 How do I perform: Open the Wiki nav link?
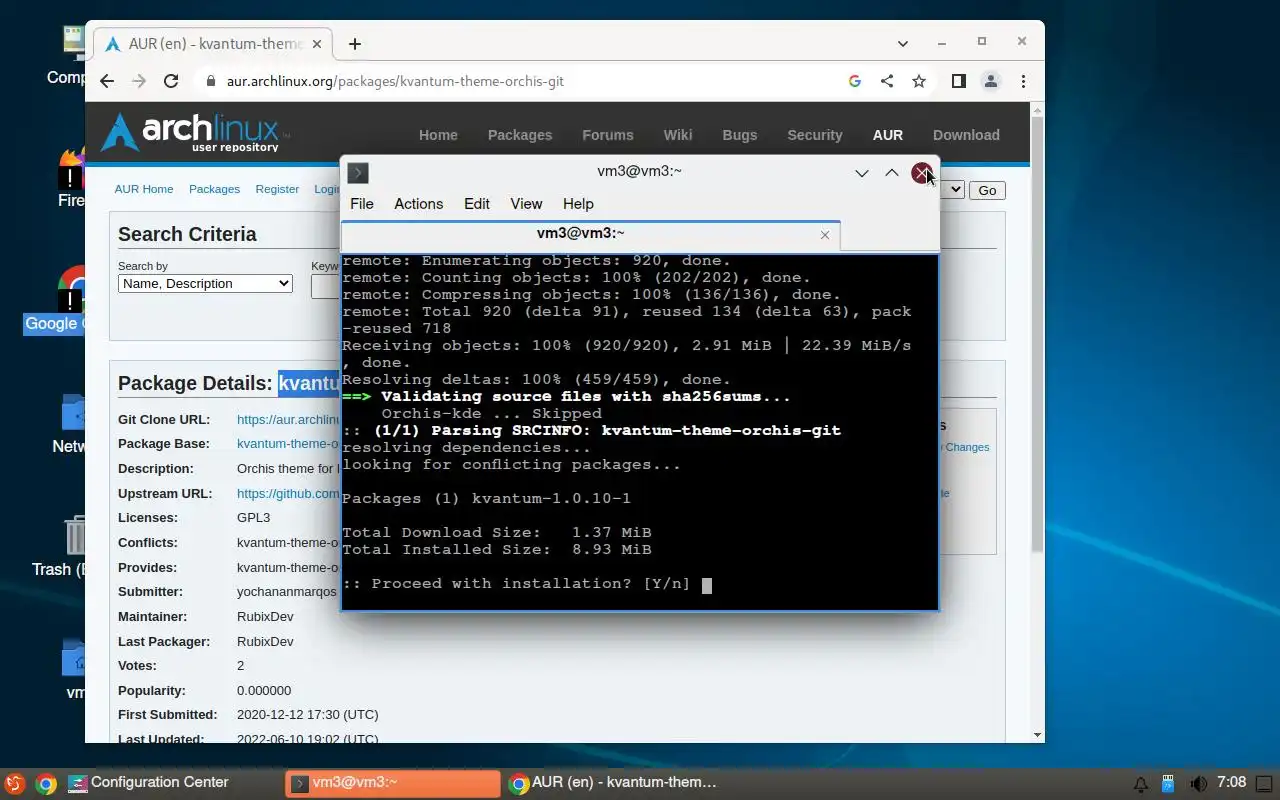click(678, 135)
